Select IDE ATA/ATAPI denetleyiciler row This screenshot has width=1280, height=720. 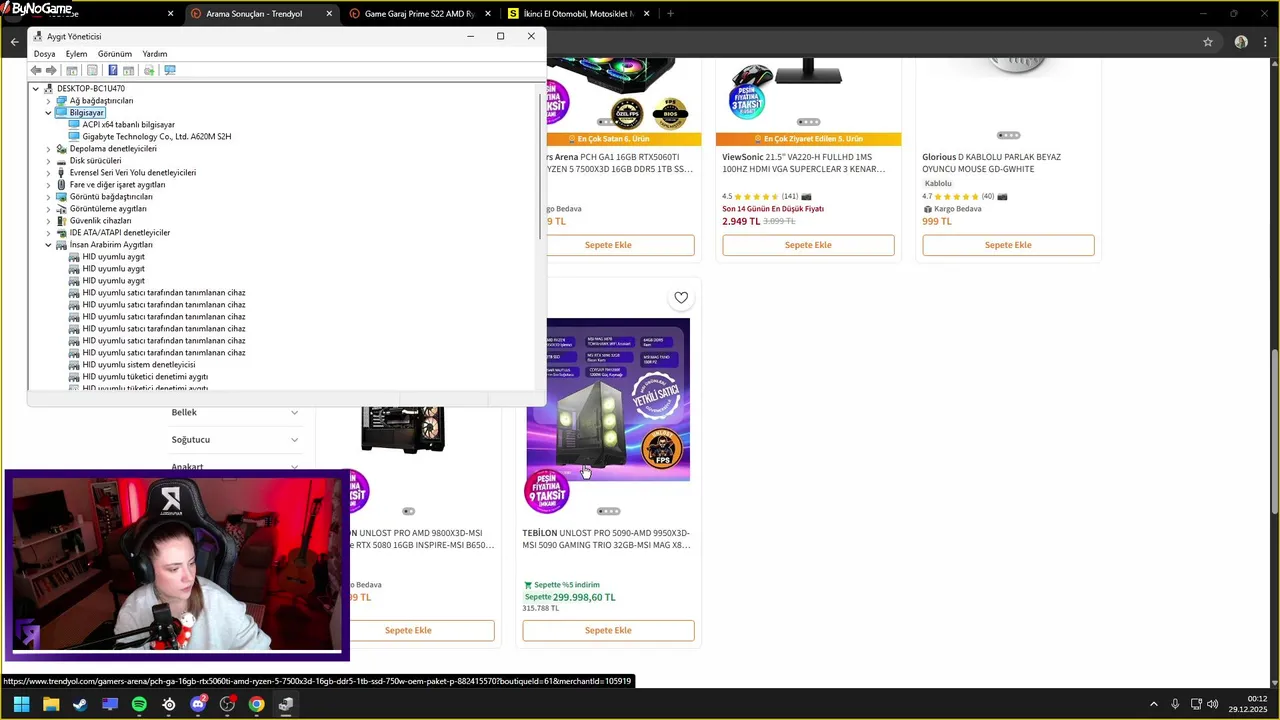[x=120, y=232]
